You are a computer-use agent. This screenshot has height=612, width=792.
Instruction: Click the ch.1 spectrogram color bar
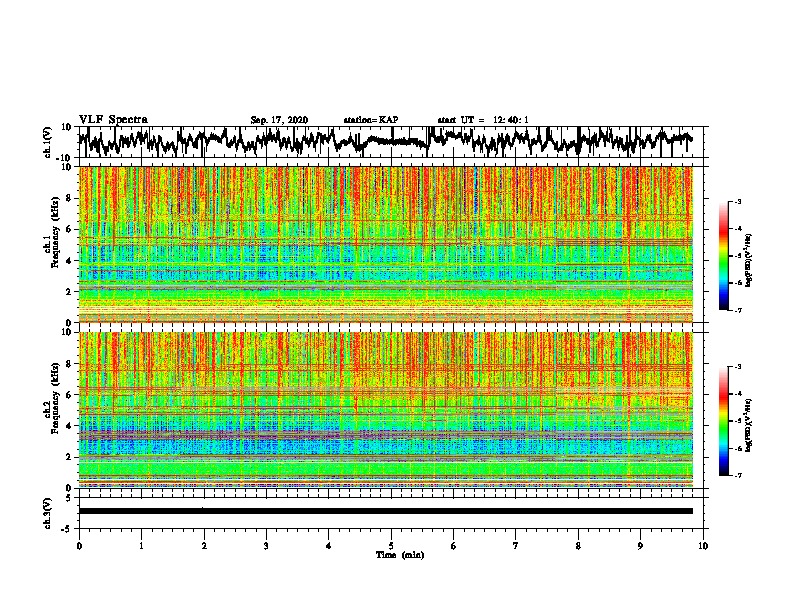[723, 256]
